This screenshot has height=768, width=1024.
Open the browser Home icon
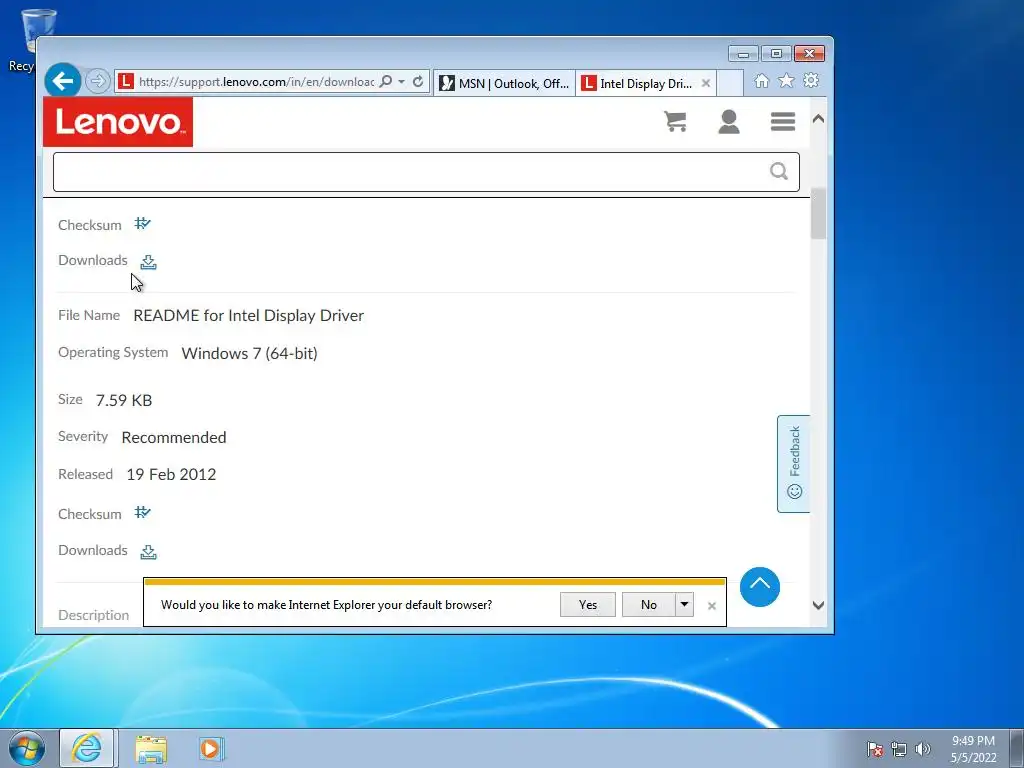pos(761,80)
